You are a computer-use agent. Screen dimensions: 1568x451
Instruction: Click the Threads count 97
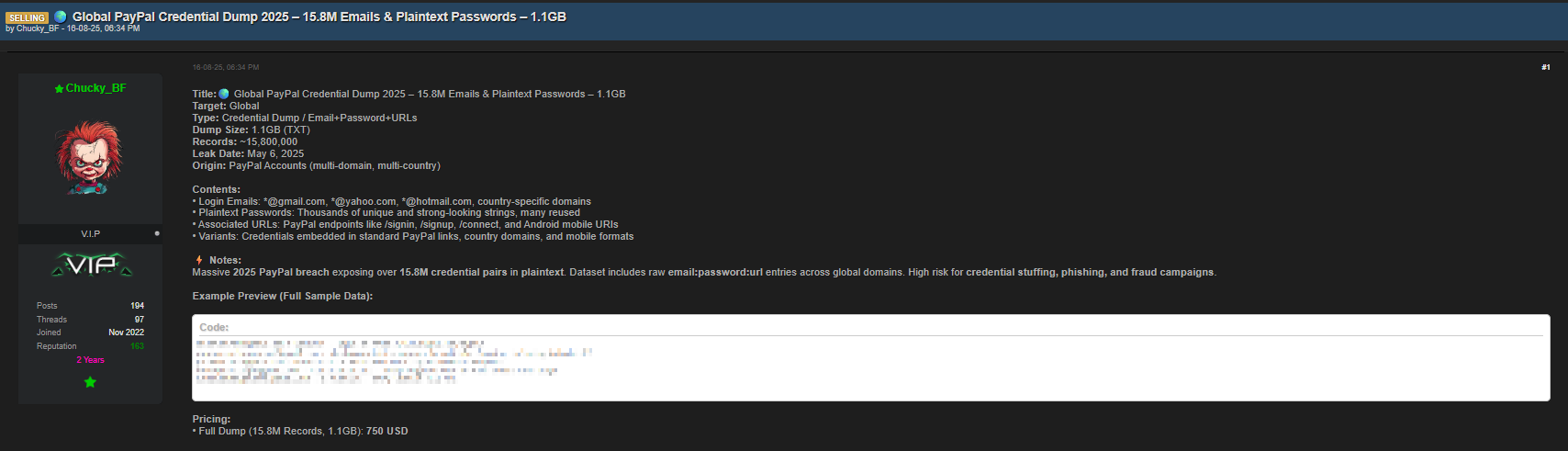click(140, 320)
